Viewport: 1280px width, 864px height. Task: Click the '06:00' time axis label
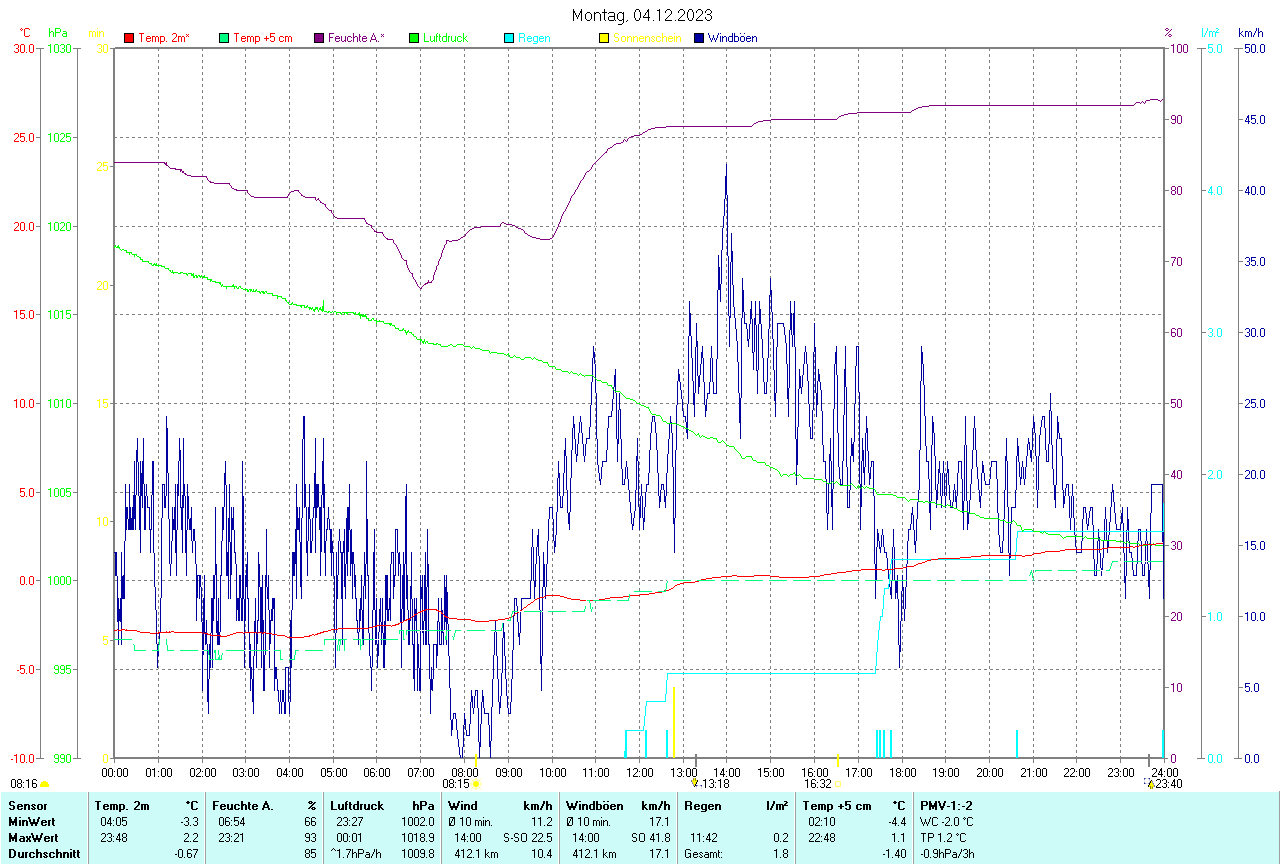pos(377,772)
